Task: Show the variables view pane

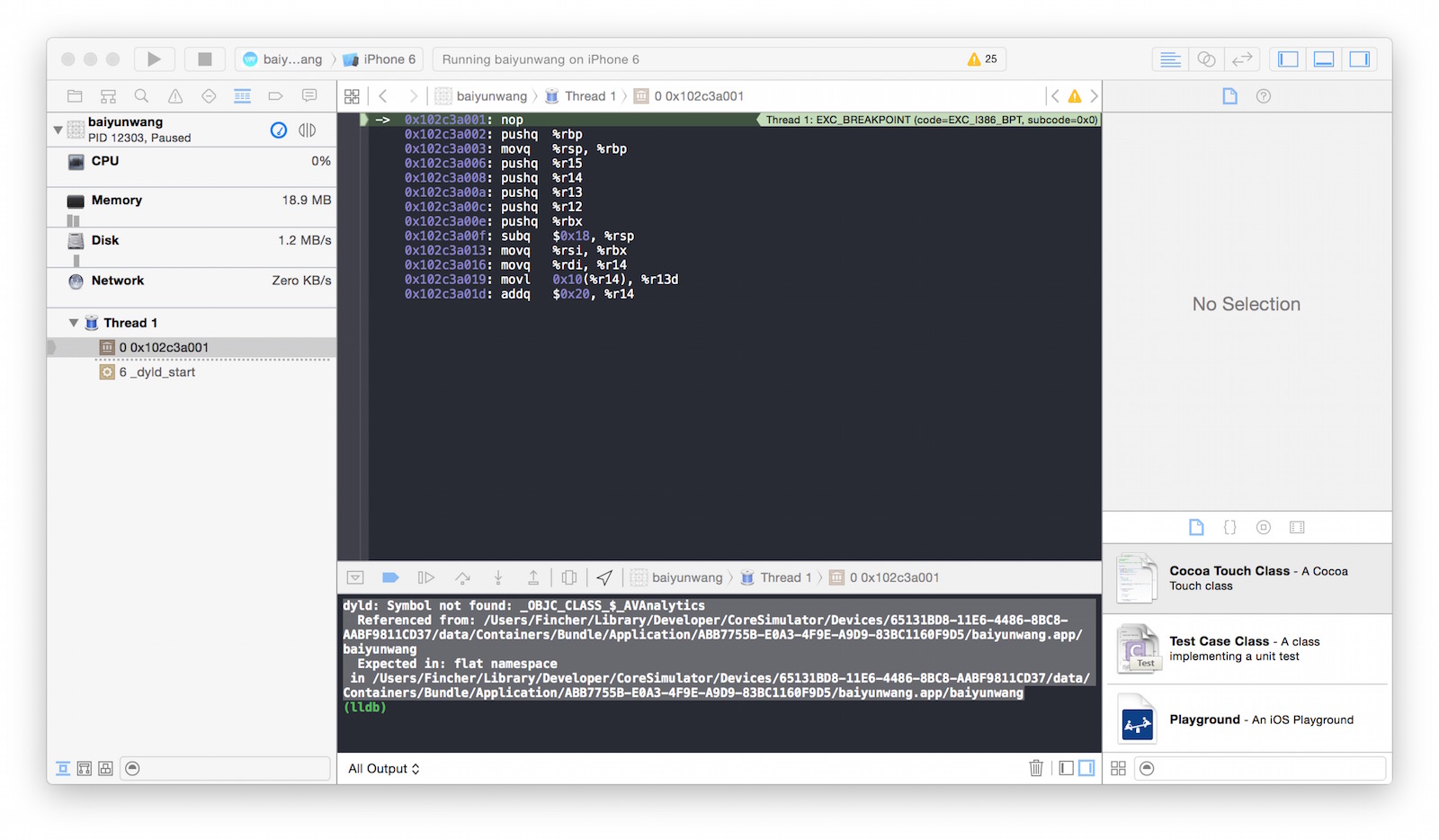Action: (x=1066, y=768)
